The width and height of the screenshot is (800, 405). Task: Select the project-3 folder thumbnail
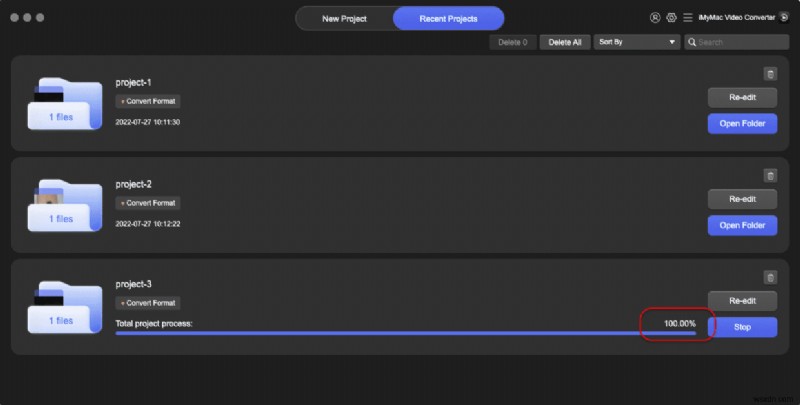point(65,307)
